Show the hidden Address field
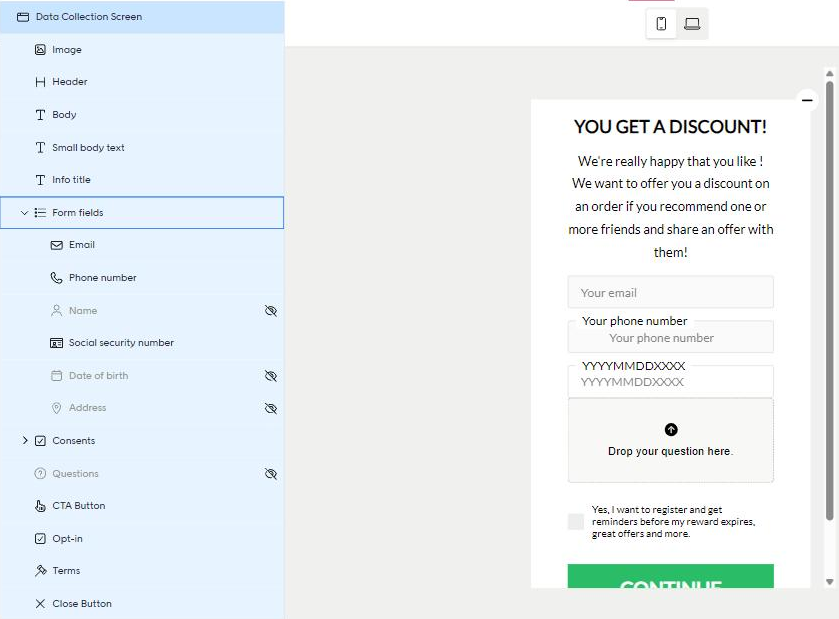Image resolution: width=839 pixels, height=619 pixels. (271, 409)
